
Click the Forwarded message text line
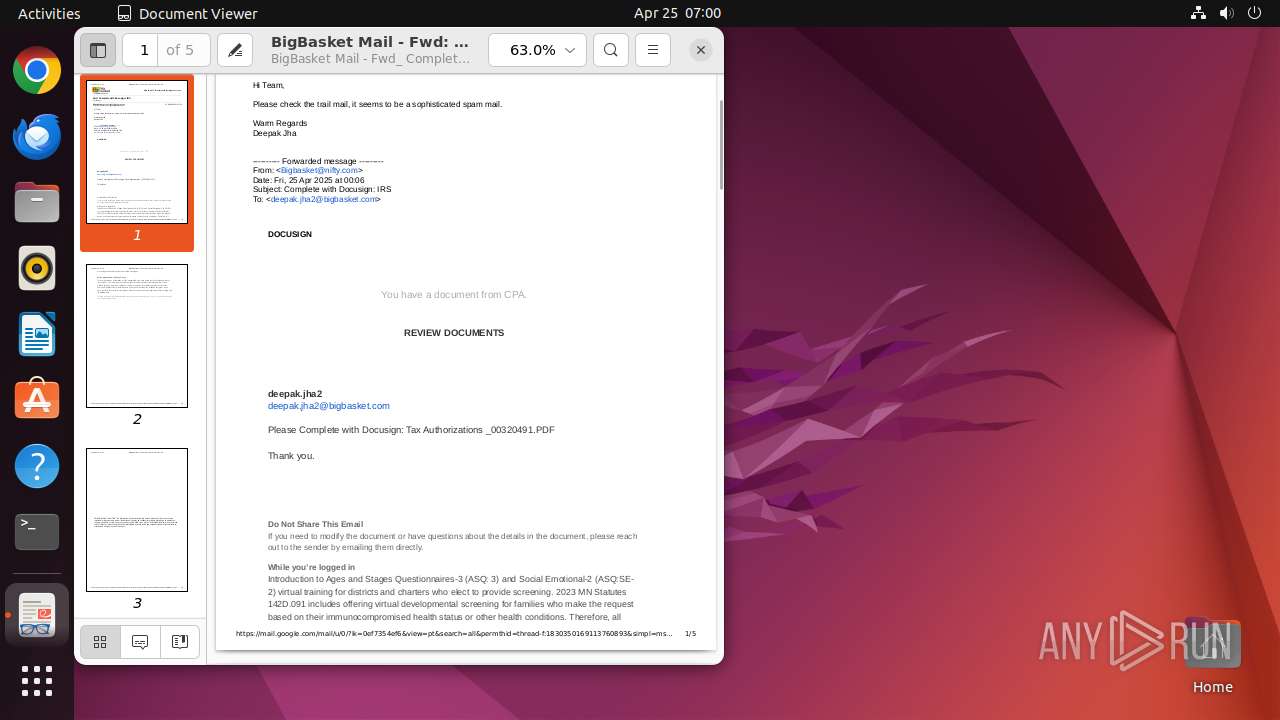coord(318,161)
